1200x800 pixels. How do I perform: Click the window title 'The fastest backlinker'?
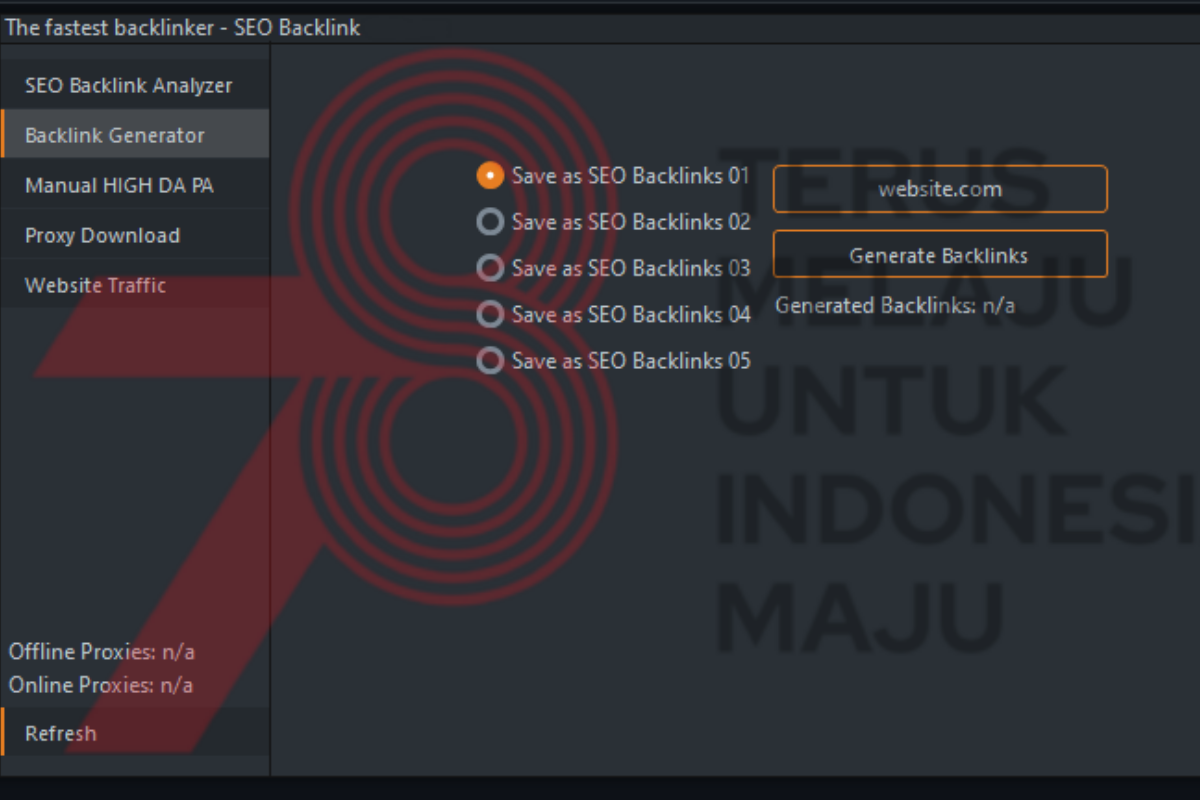point(183,28)
